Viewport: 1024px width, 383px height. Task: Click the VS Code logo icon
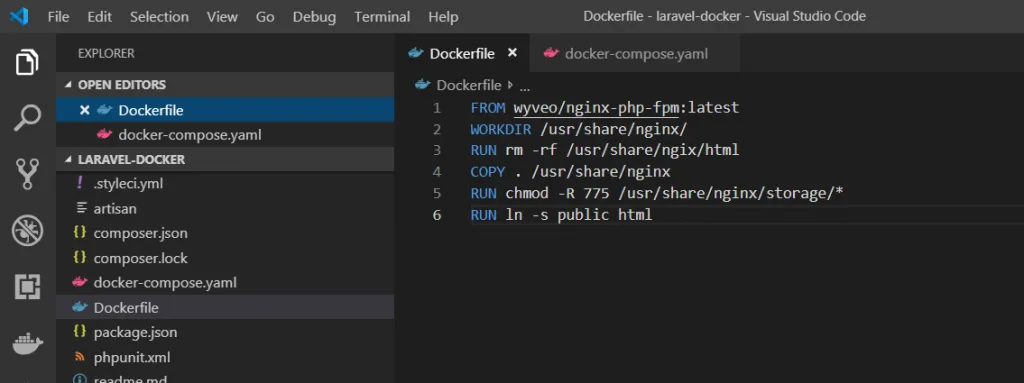click(x=19, y=16)
